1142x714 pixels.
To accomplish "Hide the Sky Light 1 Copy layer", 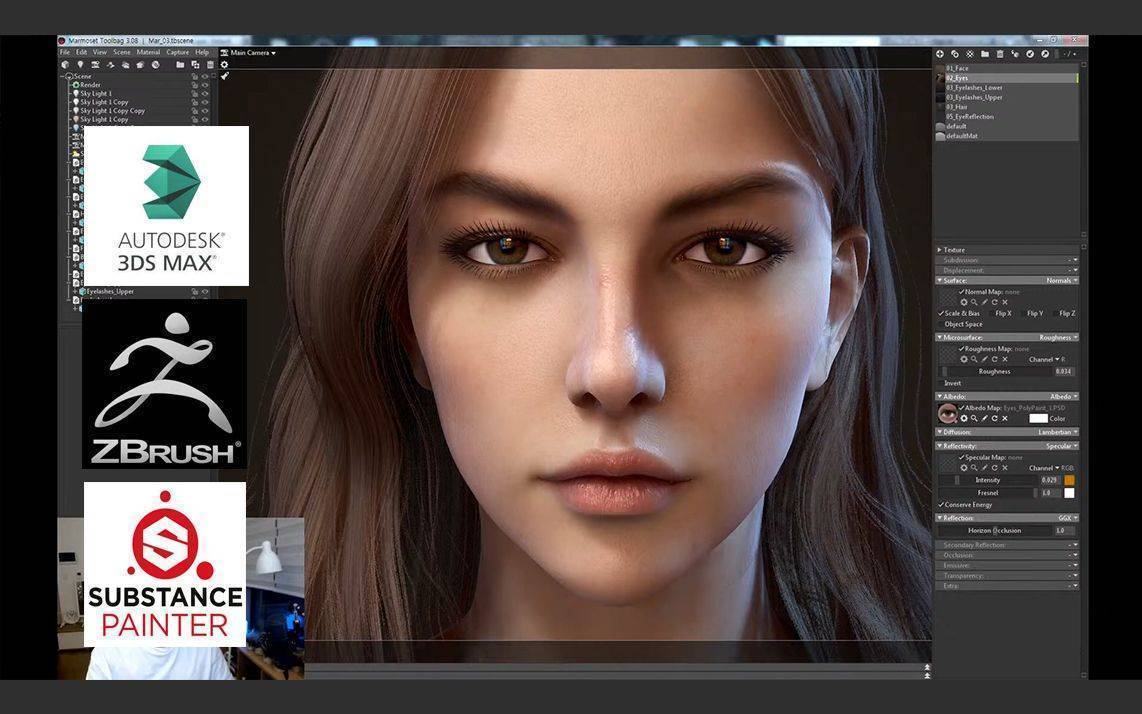I will [x=204, y=102].
